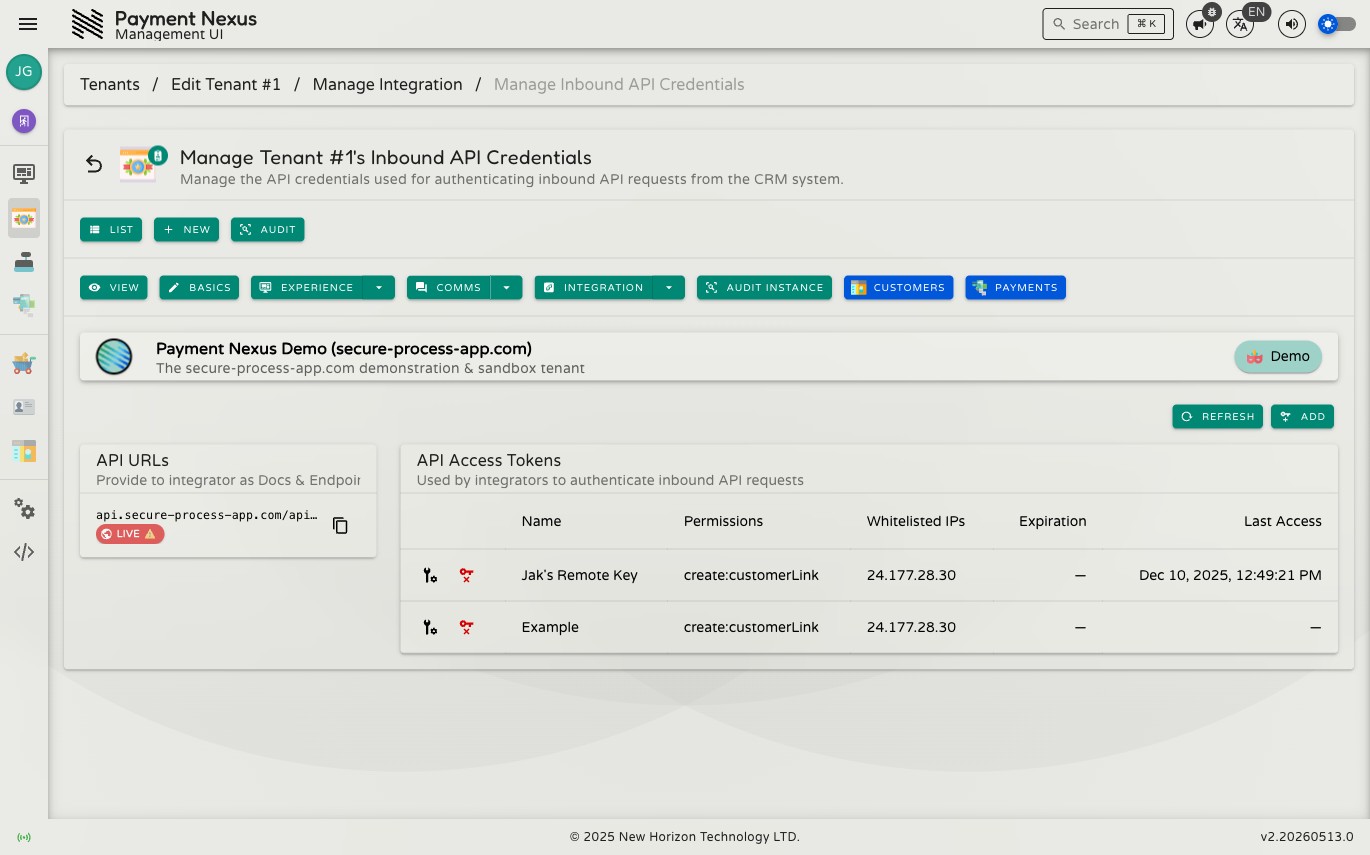
Task: Click the megaphone announcements icon
Action: [1200, 24]
